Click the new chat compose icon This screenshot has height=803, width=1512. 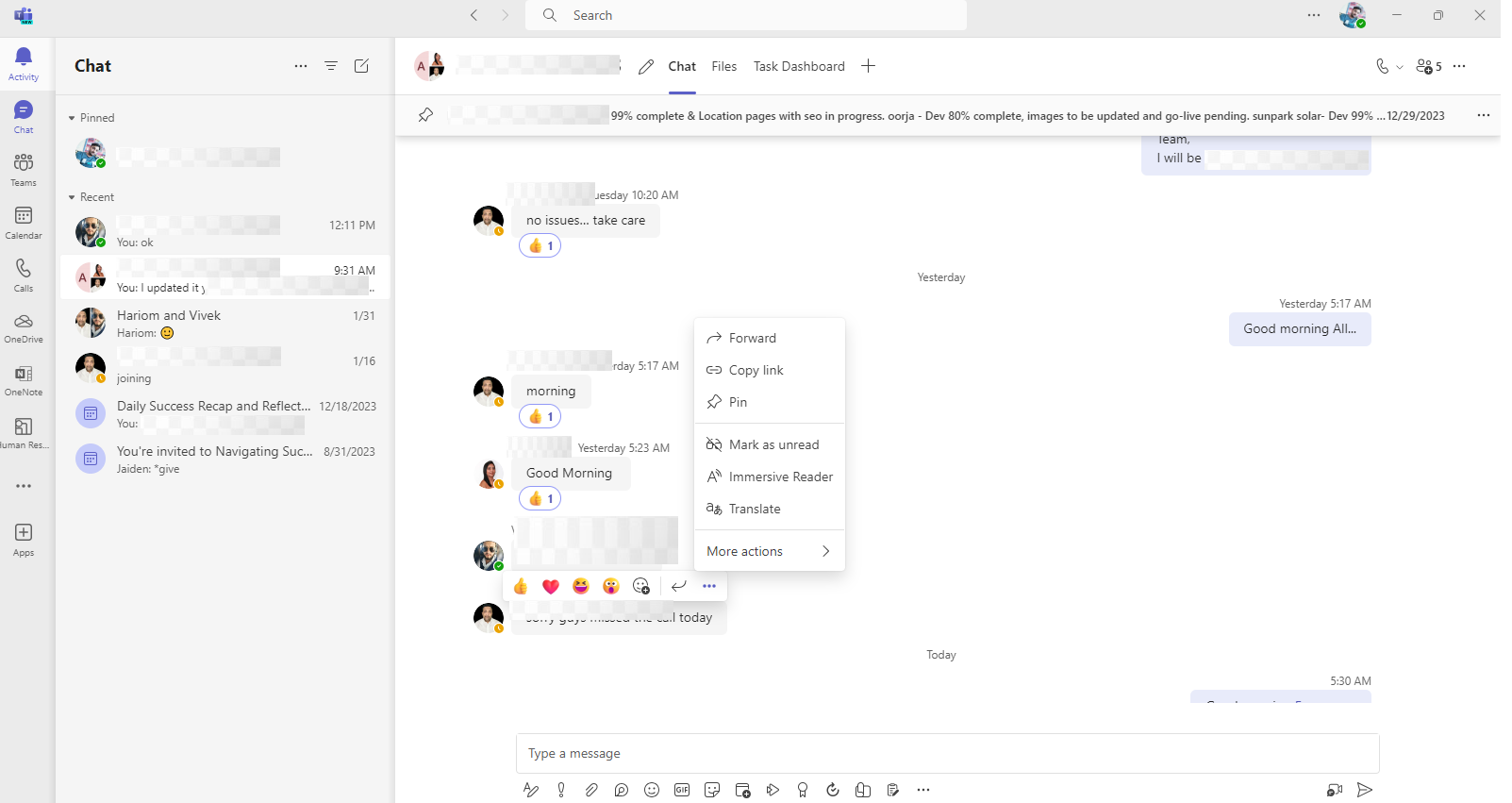pyautogui.click(x=361, y=66)
